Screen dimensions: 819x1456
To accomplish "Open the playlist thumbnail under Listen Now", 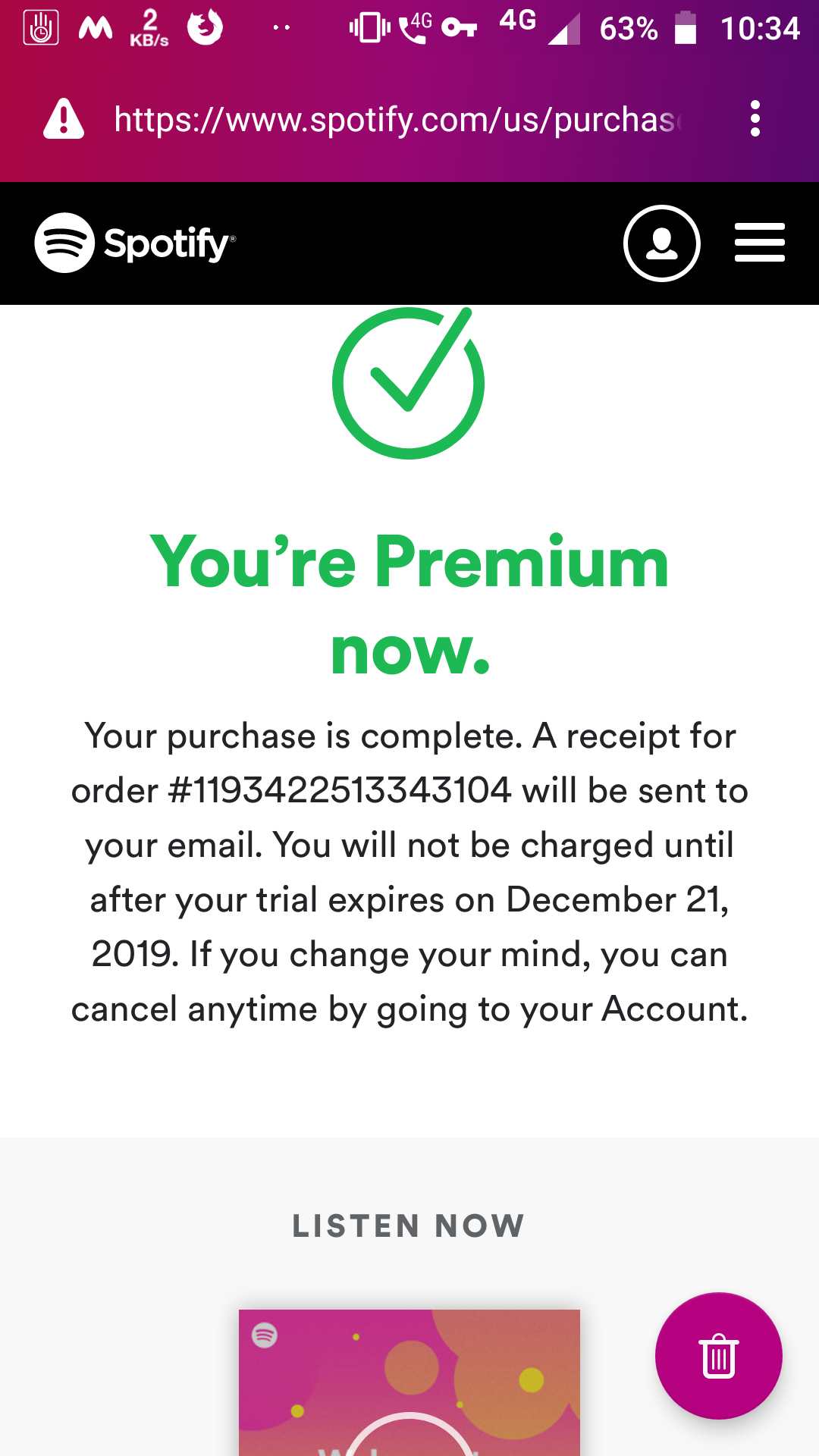I will point(409,1382).
